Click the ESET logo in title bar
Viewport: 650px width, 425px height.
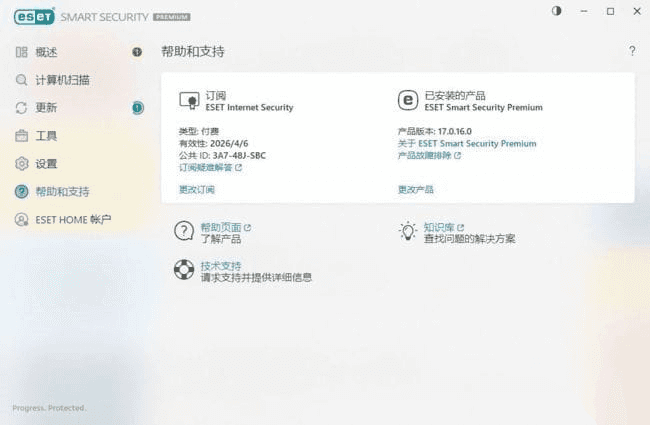click(34, 17)
